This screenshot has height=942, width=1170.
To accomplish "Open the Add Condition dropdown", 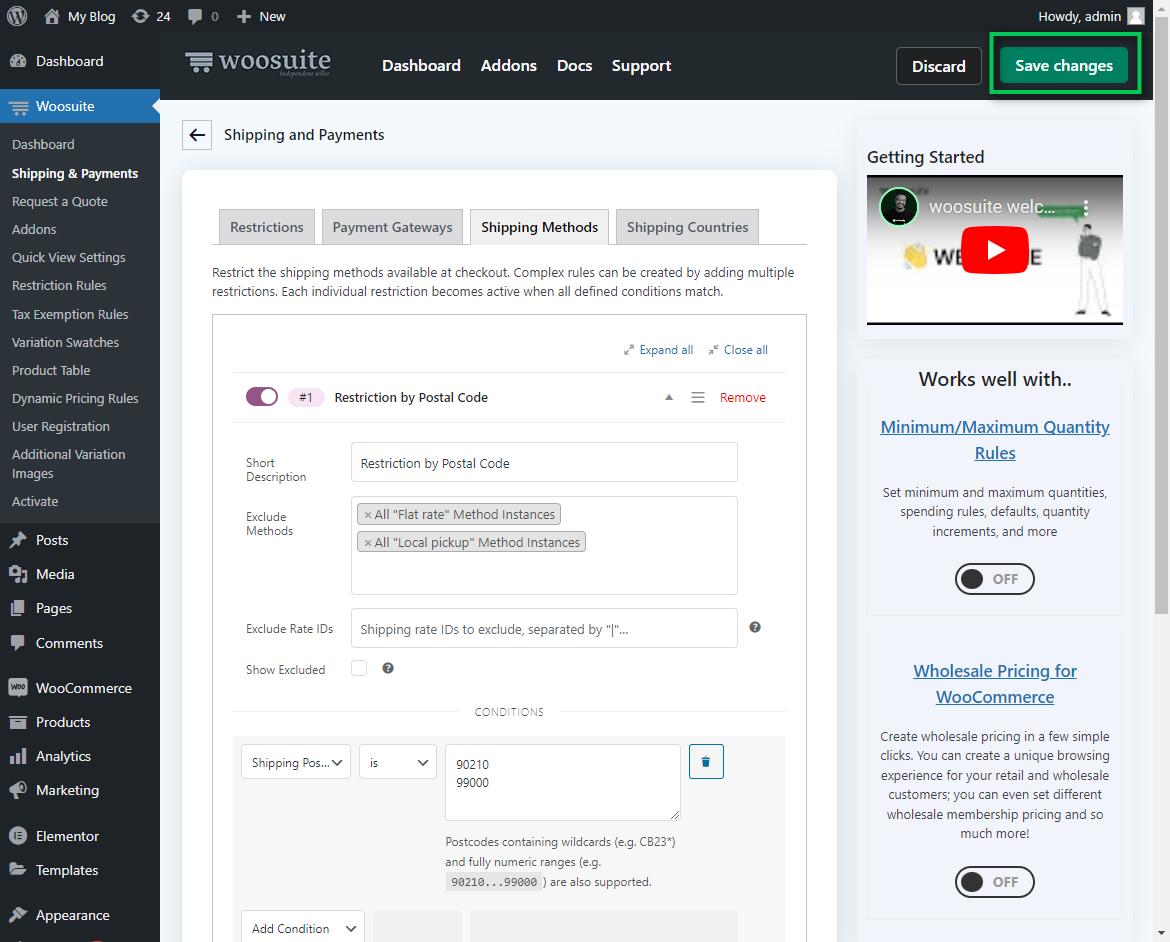I will point(303,928).
